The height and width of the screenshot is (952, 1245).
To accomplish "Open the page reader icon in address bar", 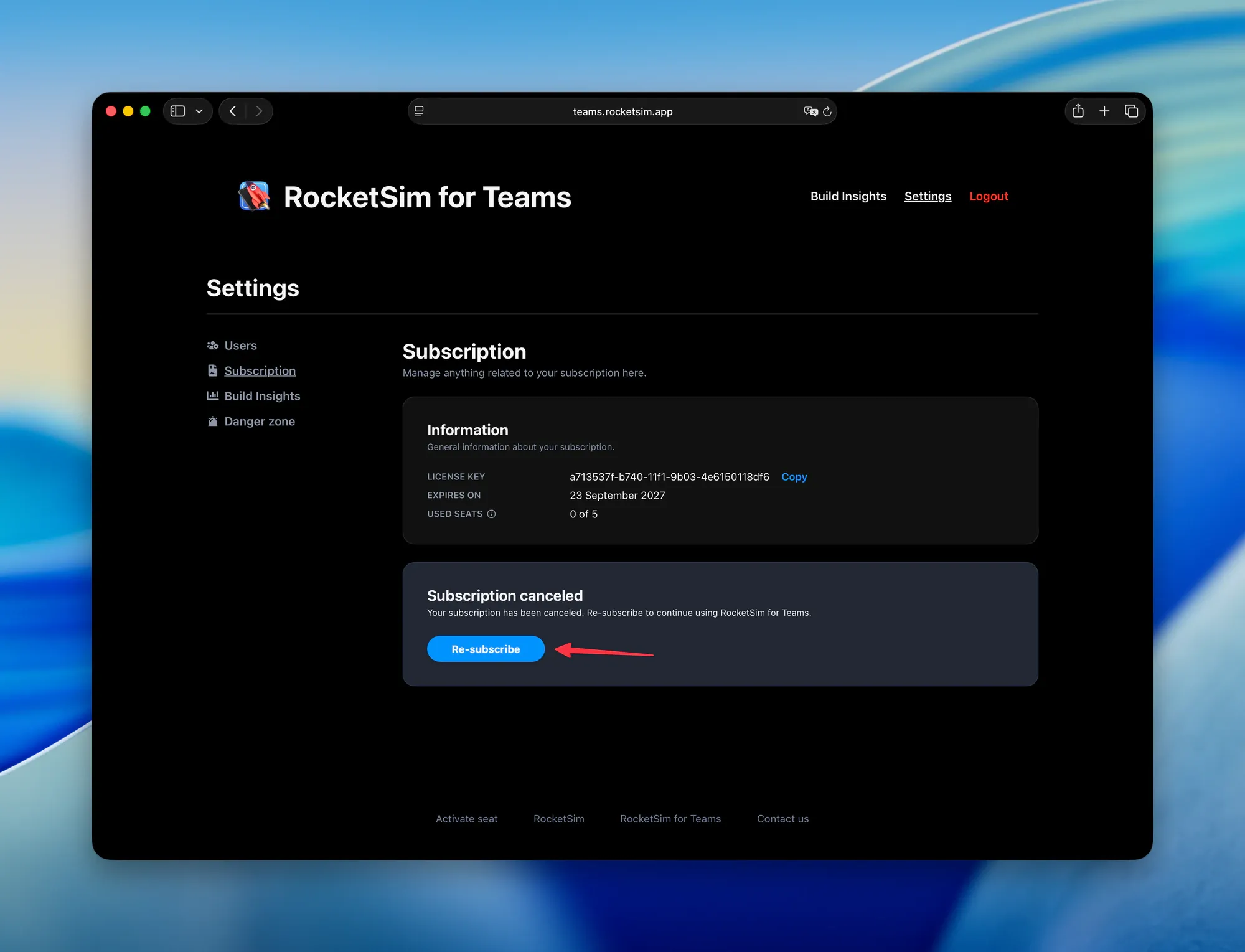I will click(419, 111).
